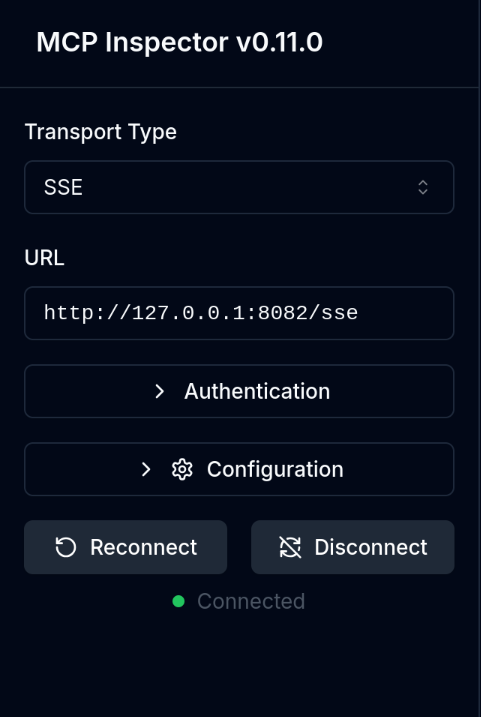Click the Transport Type label
Screen dimensions: 481x717
pyautogui.click(x=101, y=132)
